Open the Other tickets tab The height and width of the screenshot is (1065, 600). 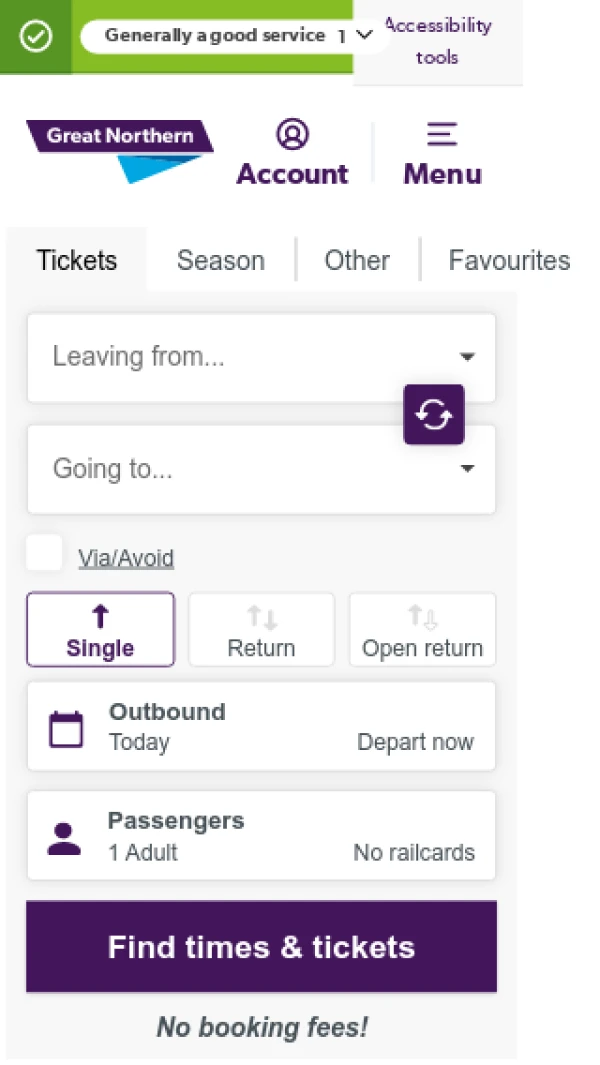tap(357, 261)
